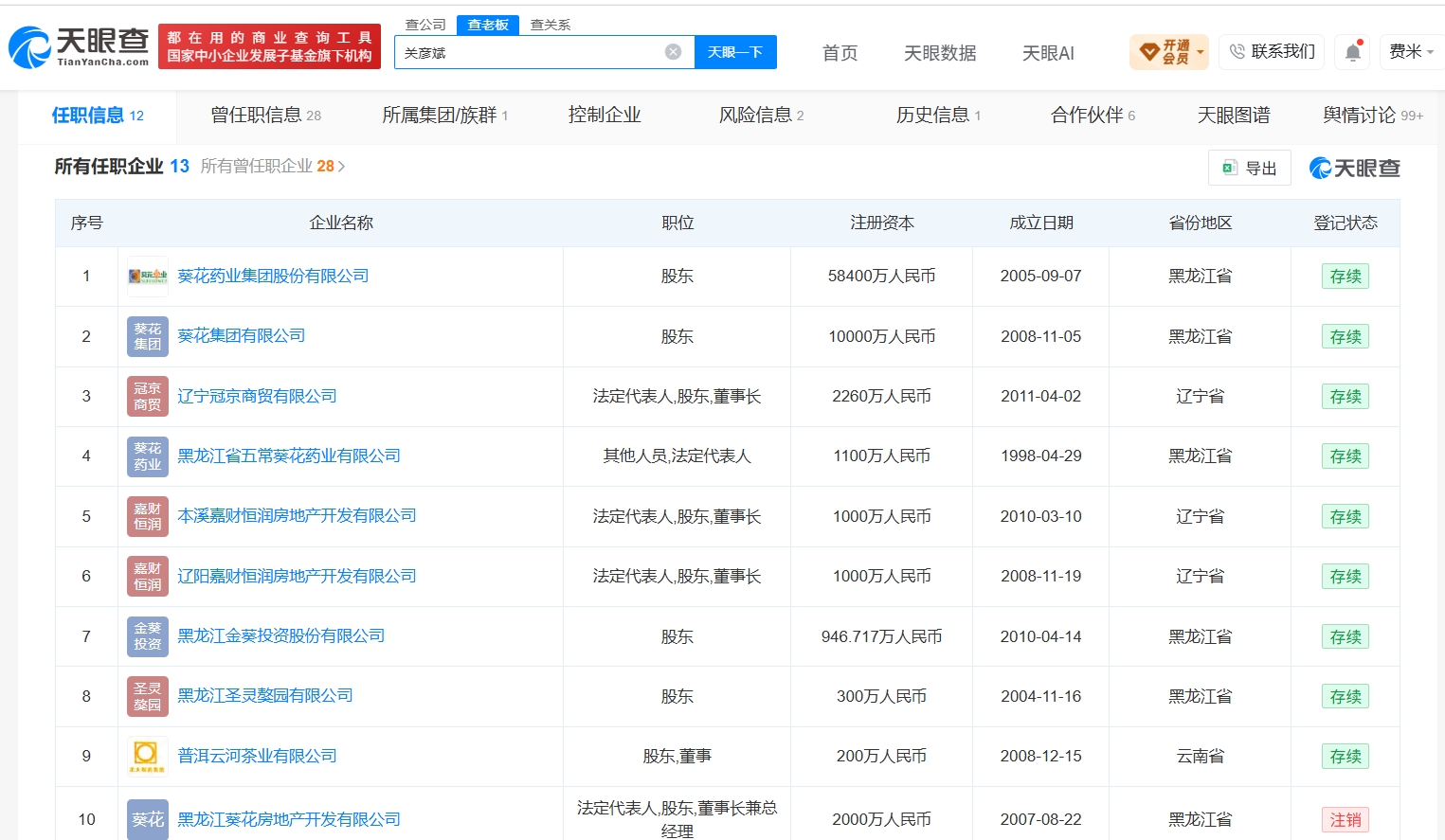Image resolution: width=1445 pixels, height=840 pixels.
Task: Open 黑龙江葵花房地产开发有限公司 link
Action: coord(289,819)
